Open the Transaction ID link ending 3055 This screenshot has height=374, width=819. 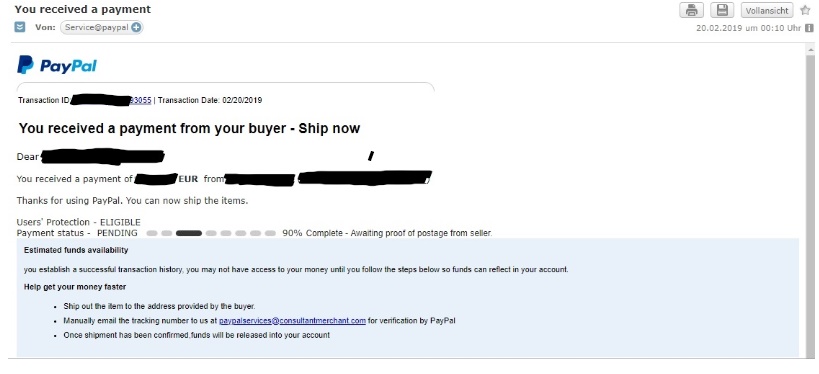click(141, 100)
